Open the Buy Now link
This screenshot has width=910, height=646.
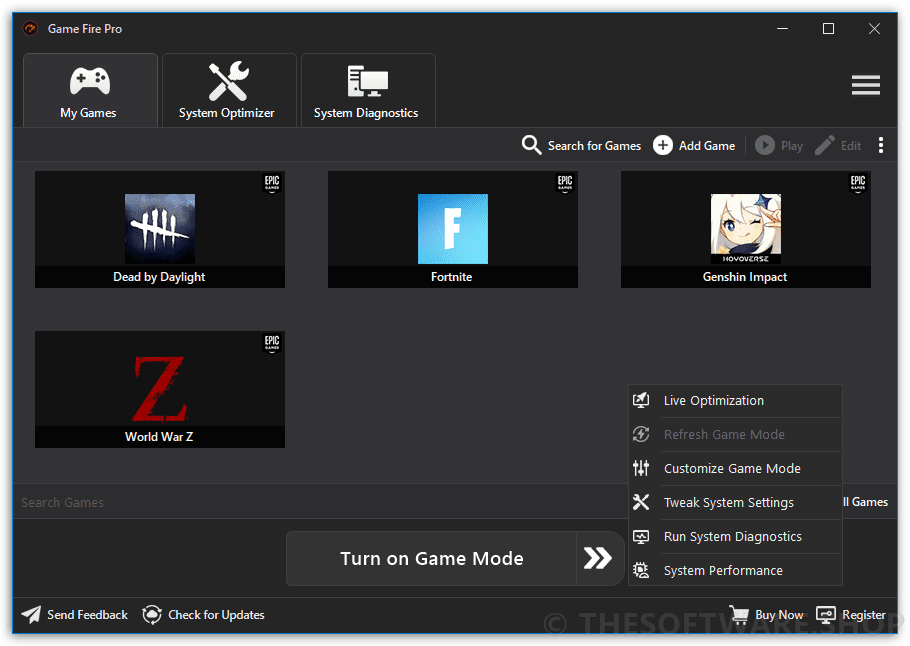click(779, 615)
